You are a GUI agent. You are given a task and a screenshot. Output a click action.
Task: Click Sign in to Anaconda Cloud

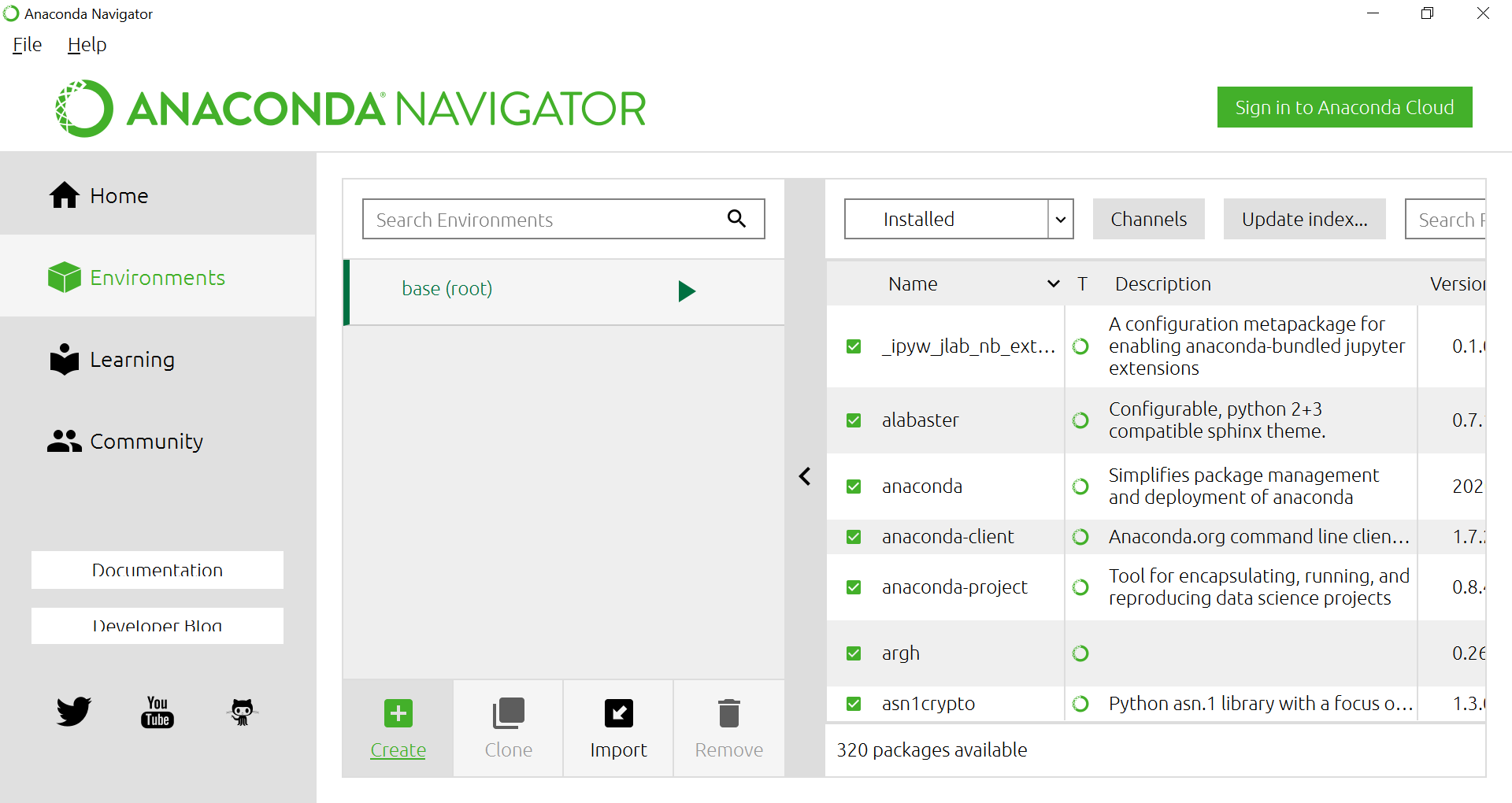[x=1343, y=107]
